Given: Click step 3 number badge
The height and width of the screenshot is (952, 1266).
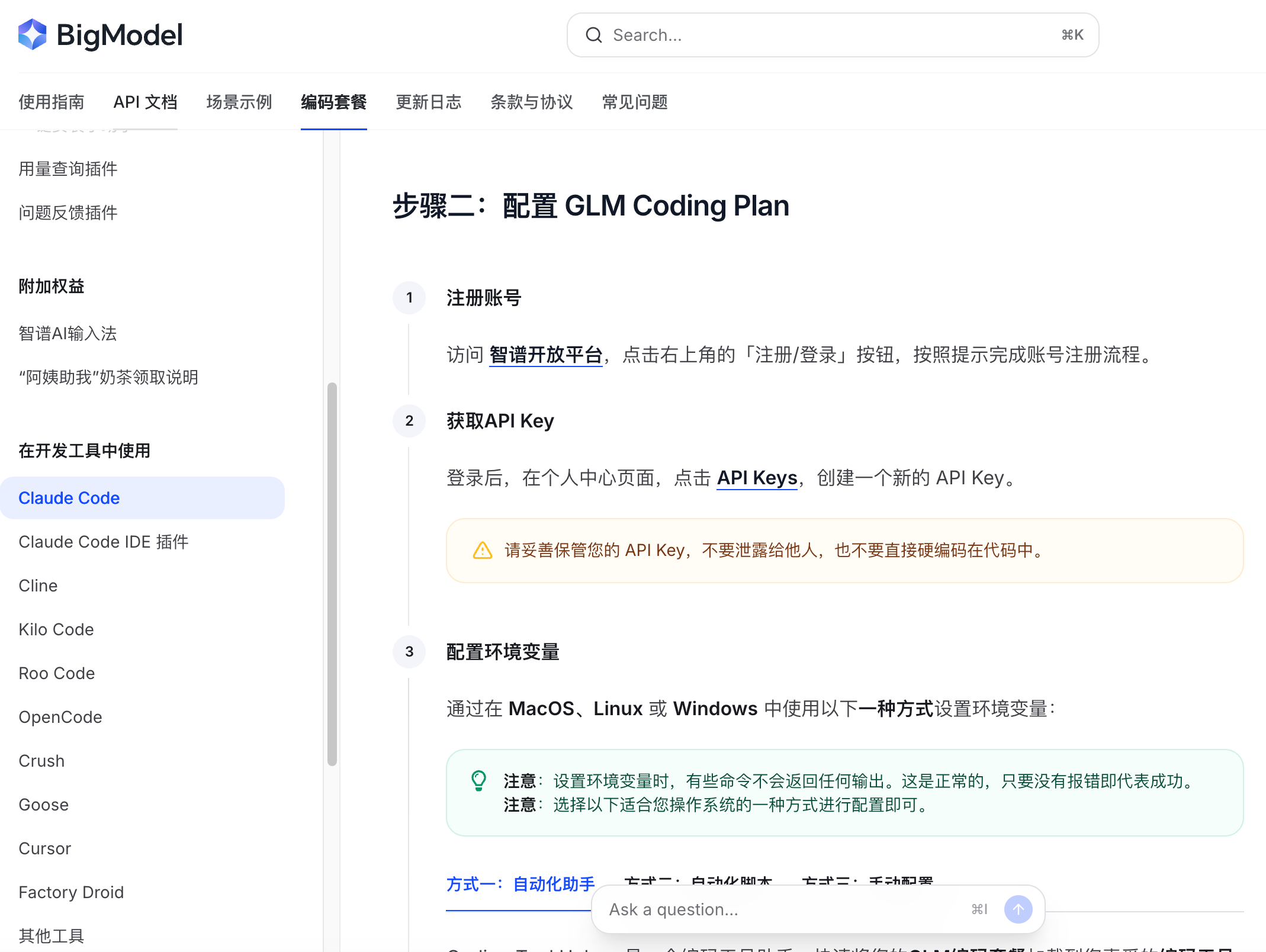Looking at the screenshot, I should pos(409,652).
